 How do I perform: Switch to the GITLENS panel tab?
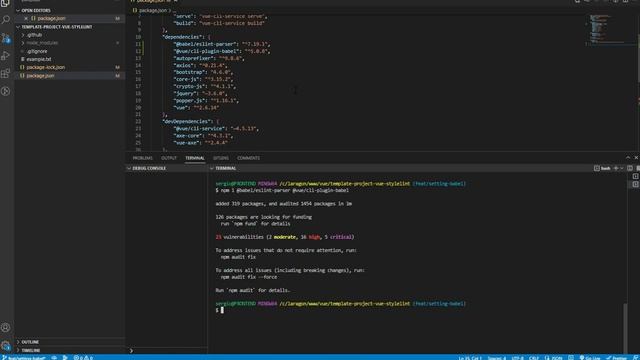click(221, 158)
